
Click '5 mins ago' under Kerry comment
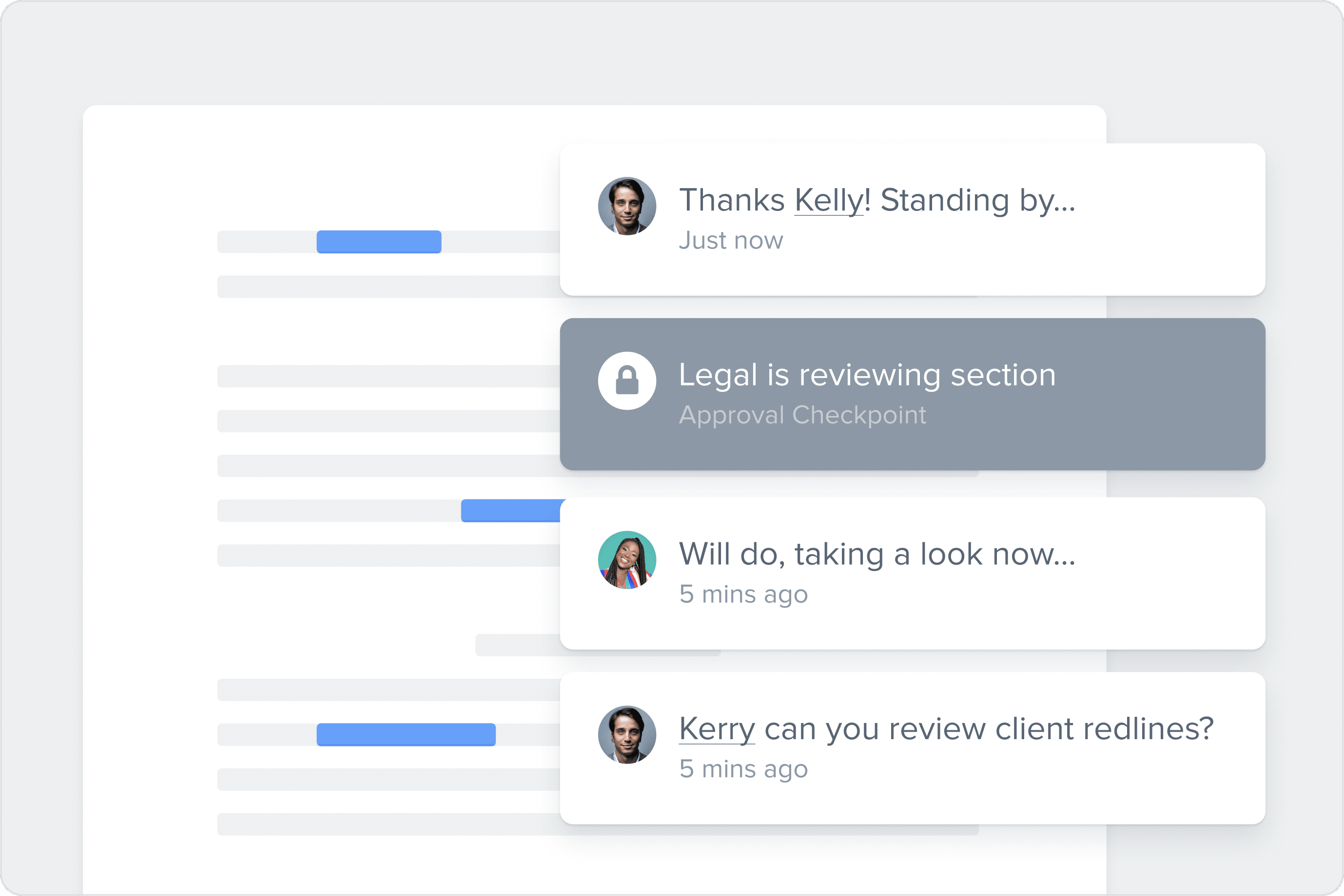pos(743,770)
